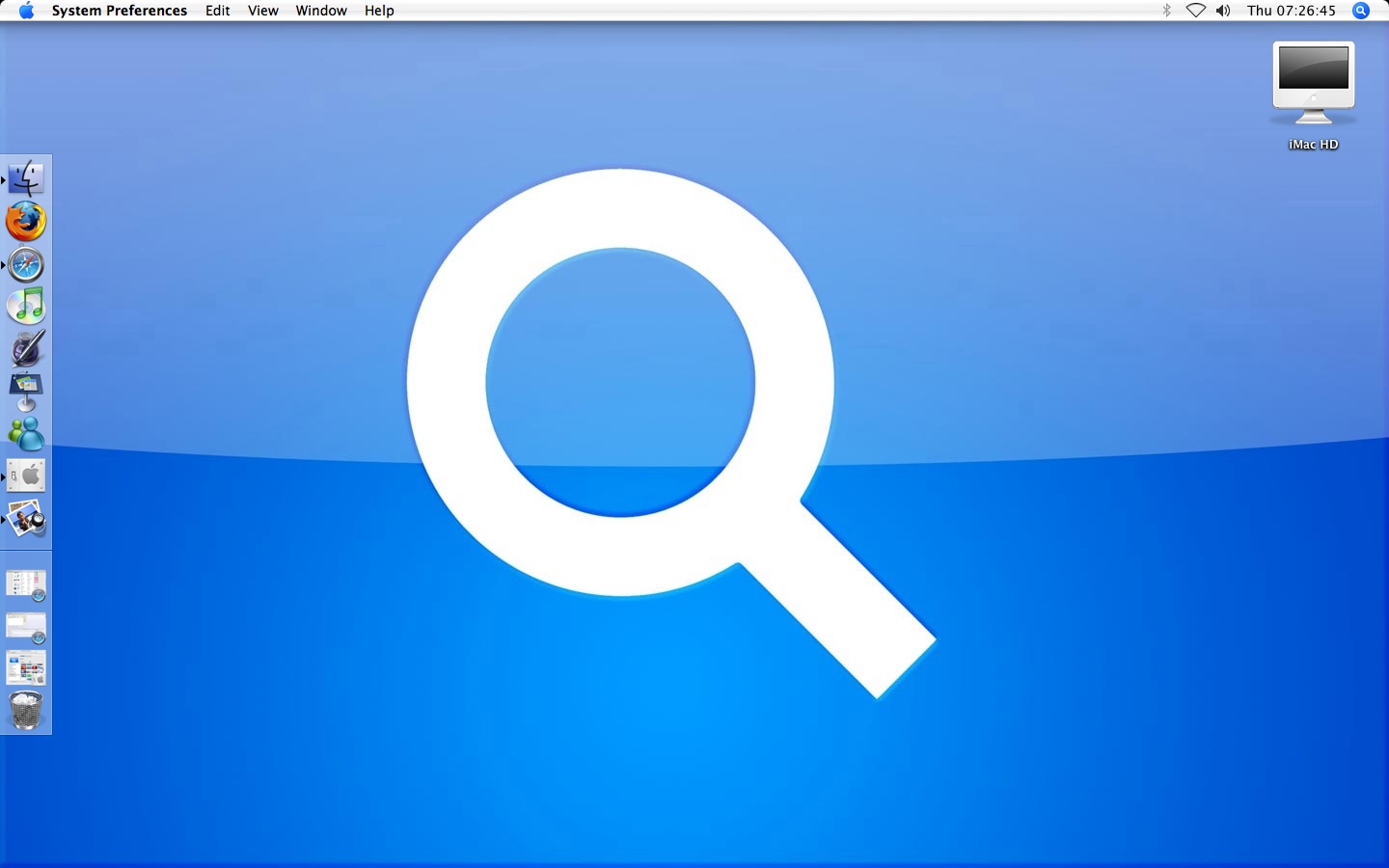Click the Bluetooth status icon in menu bar
The width and height of the screenshot is (1389, 868).
pyautogui.click(x=1166, y=11)
